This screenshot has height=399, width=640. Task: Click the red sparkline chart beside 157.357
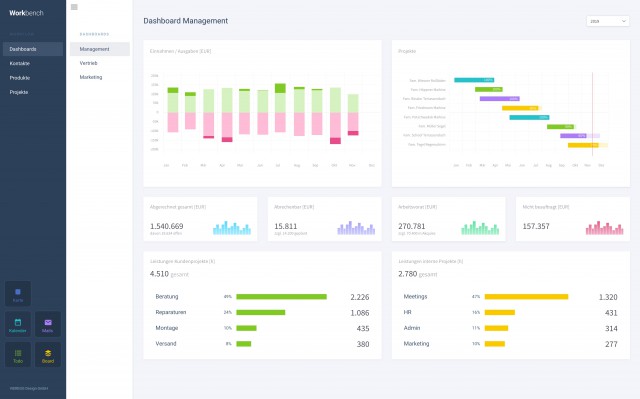point(604,228)
